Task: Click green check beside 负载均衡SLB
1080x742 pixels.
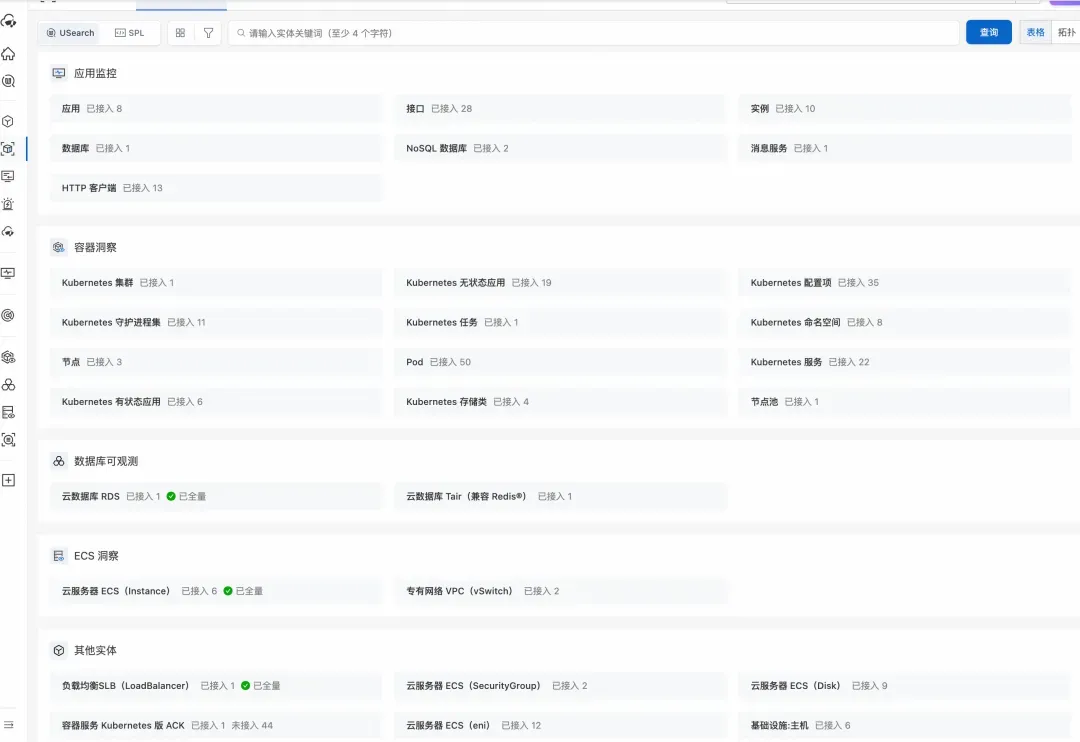Action: (245, 686)
